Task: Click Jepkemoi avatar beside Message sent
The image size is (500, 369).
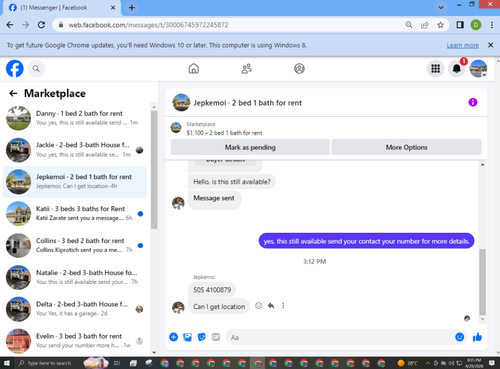Action: (x=178, y=203)
